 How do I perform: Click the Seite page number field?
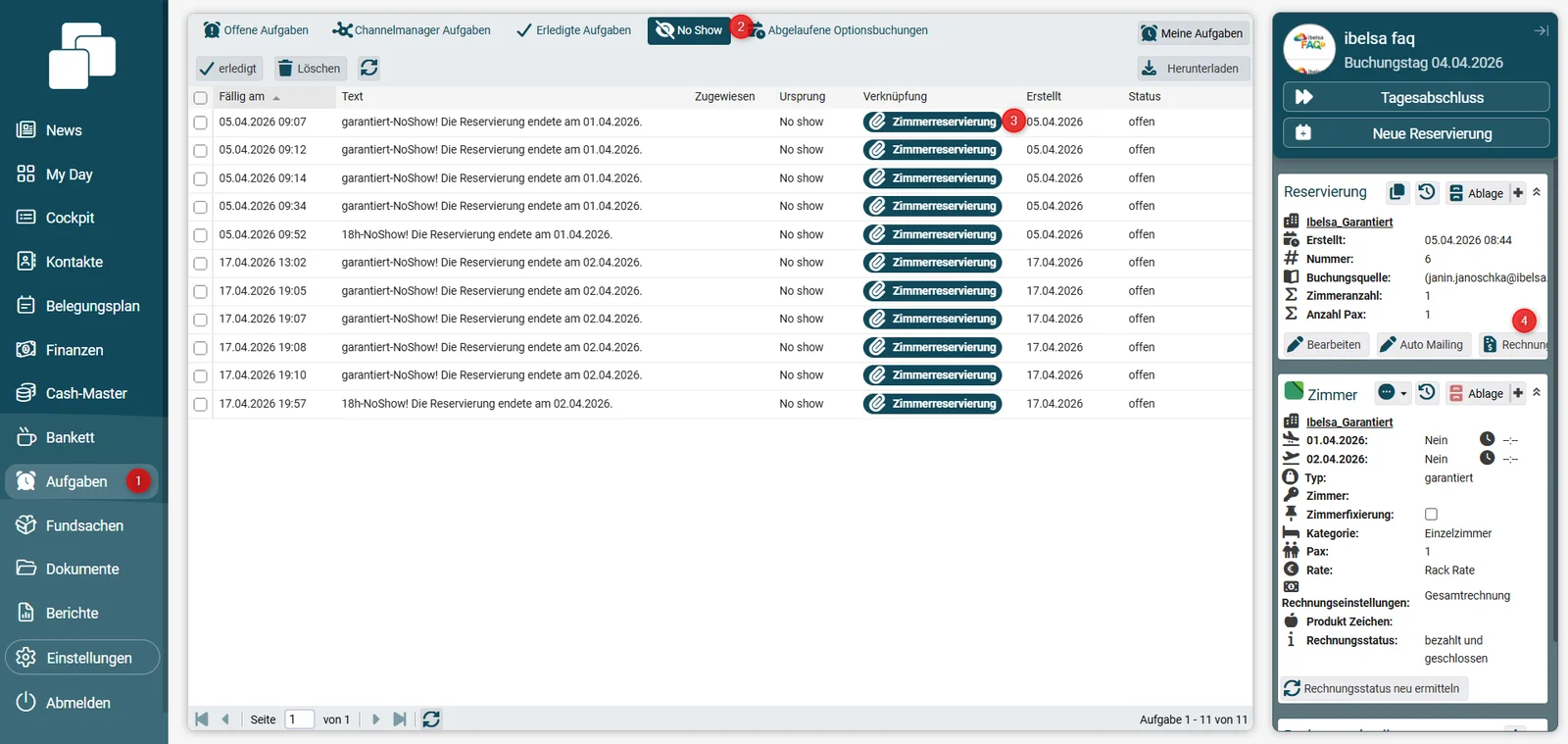299,719
